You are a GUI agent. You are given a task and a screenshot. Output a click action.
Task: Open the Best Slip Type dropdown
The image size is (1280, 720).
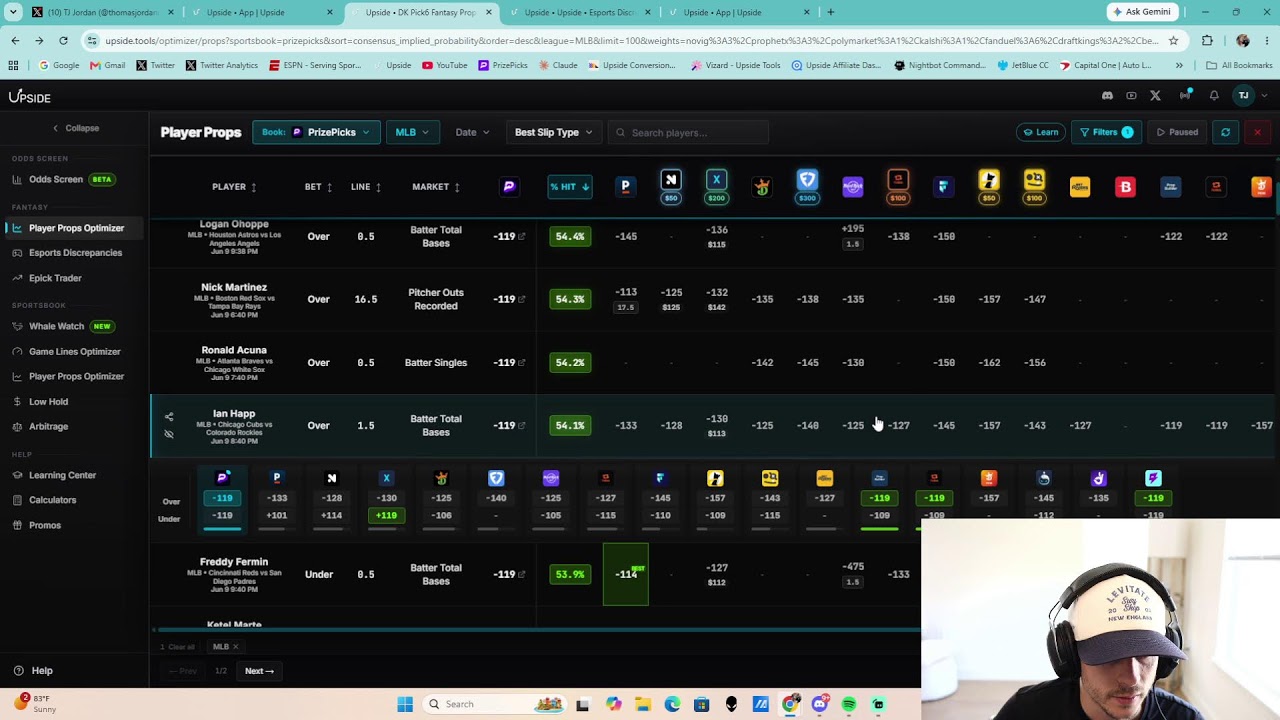[x=553, y=132]
